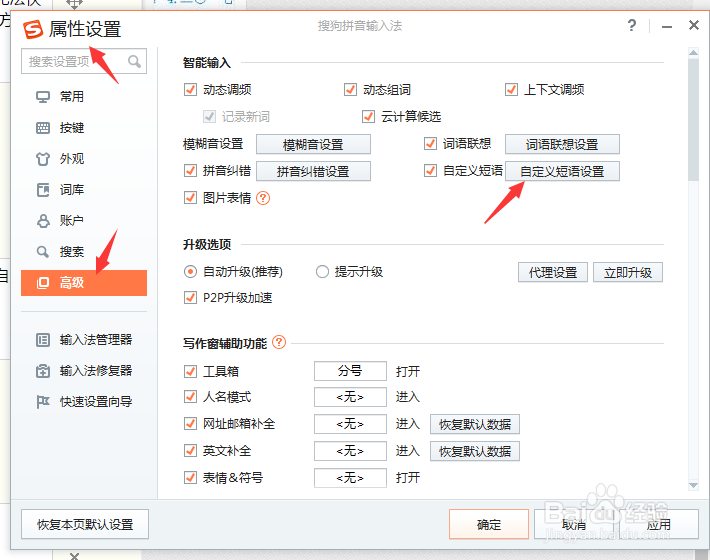The image size is (710, 560).
Task: Click the <无> hotkey field for 人名模式
Action: point(350,397)
